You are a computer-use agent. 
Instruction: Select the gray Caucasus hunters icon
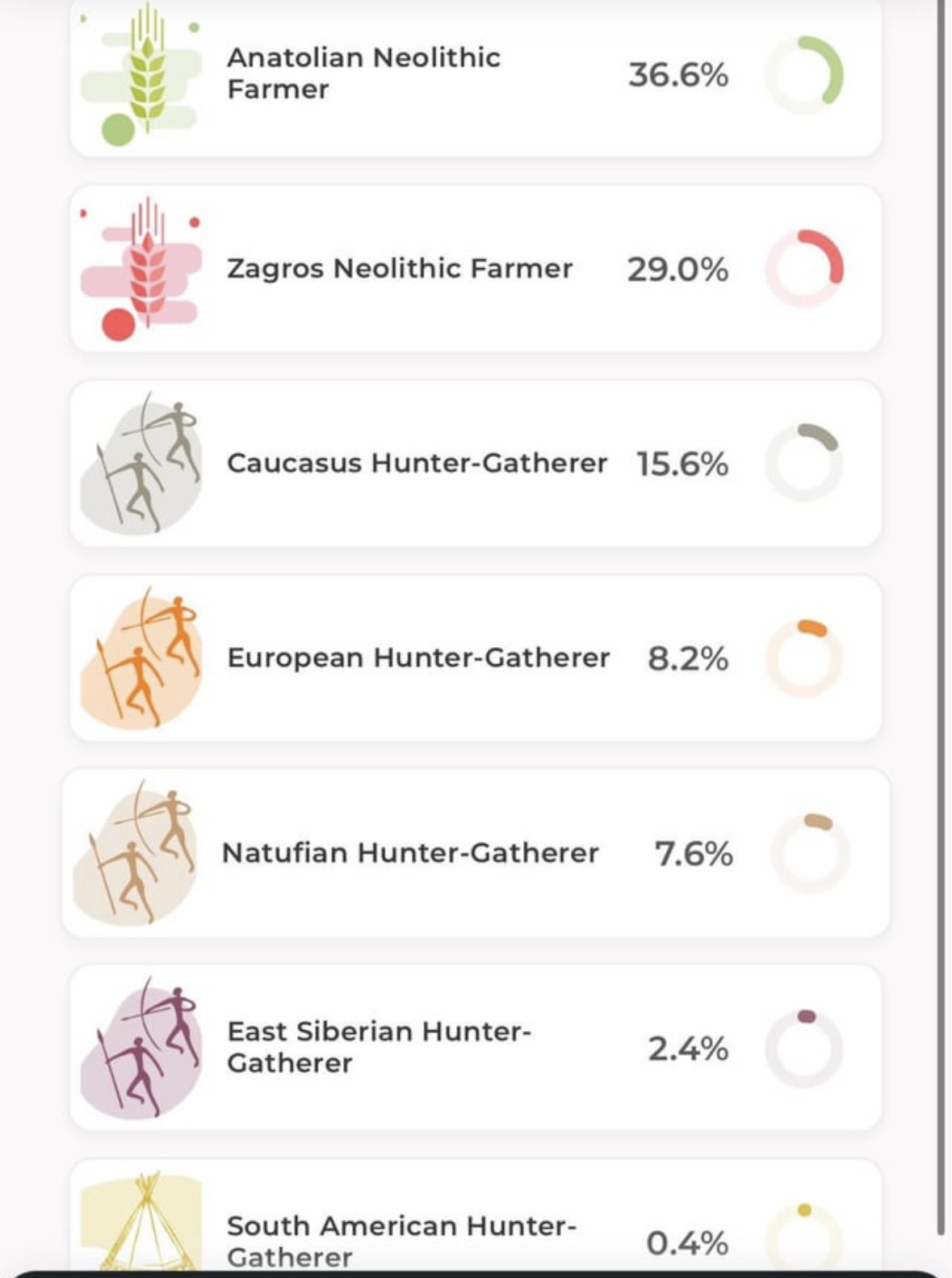pos(140,463)
